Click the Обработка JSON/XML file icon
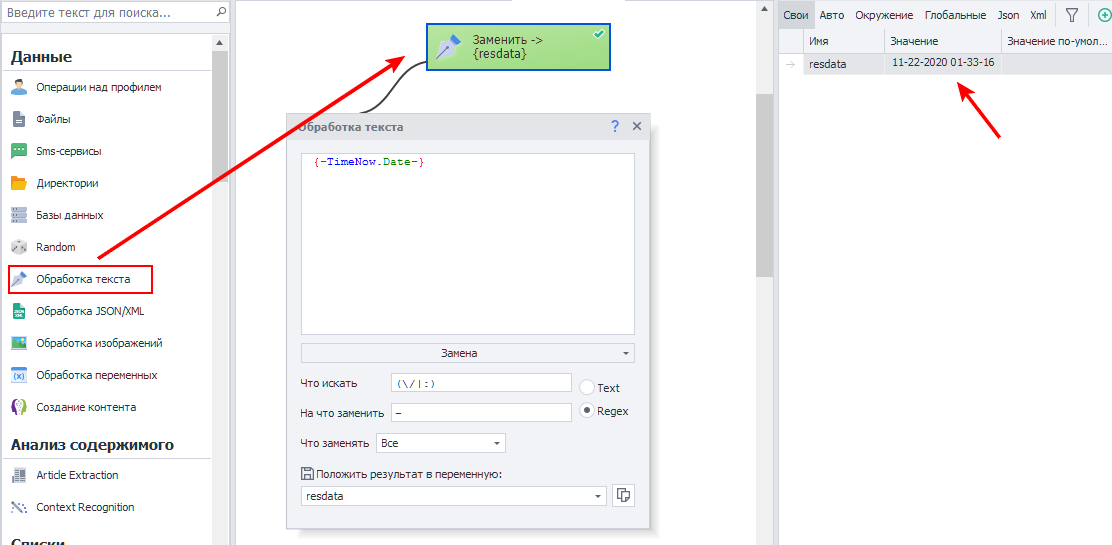This screenshot has width=1112, height=545. click(19, 311)
